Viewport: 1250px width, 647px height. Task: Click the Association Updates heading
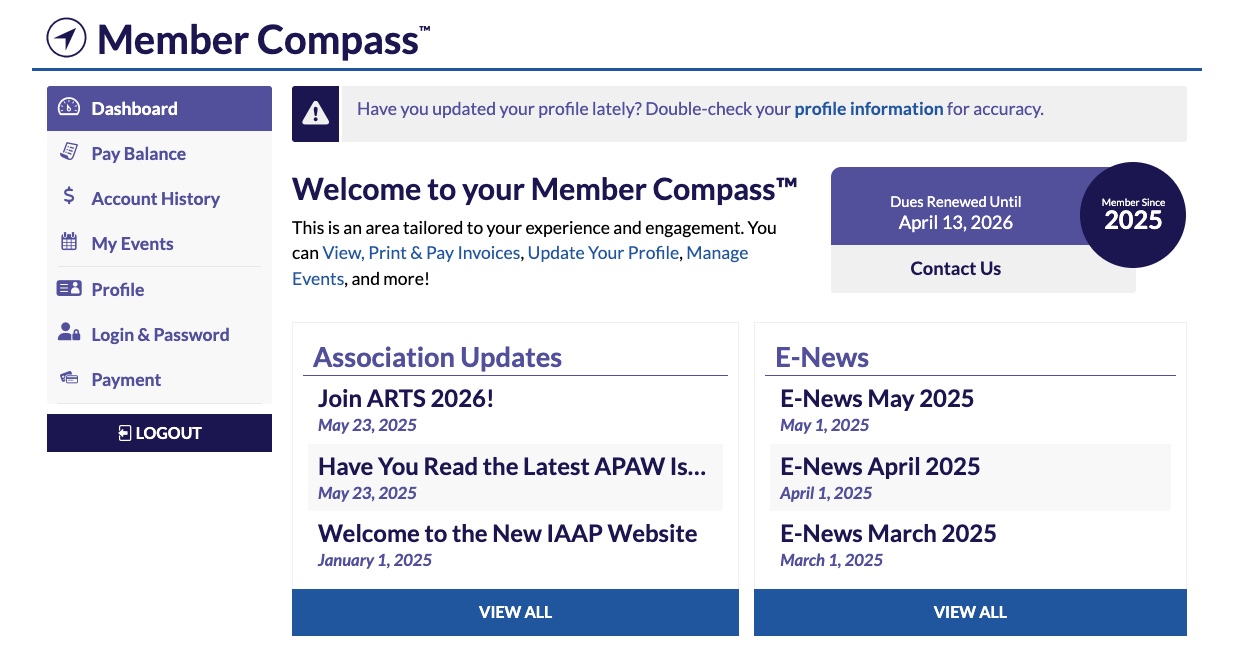[437, 357]
